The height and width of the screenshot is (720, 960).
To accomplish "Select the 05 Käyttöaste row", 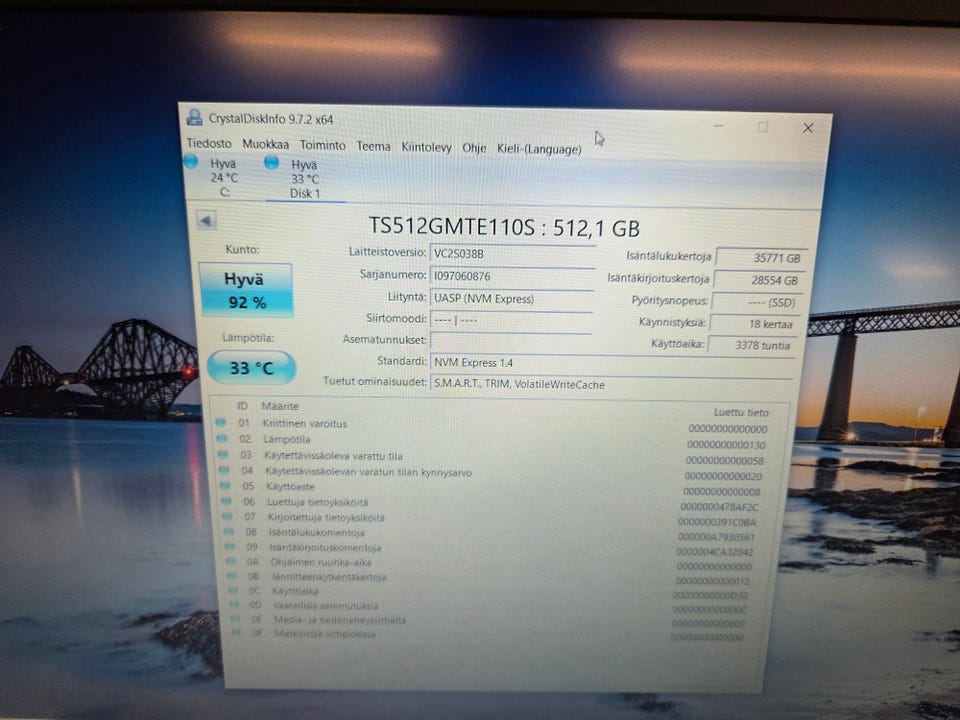I will [x=492, y=488].
